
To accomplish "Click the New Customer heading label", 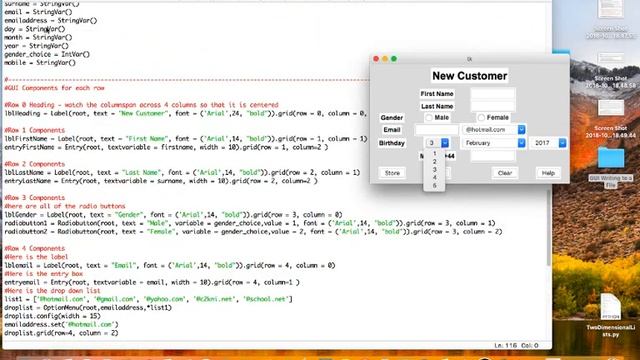I will (x=470, y=76).
